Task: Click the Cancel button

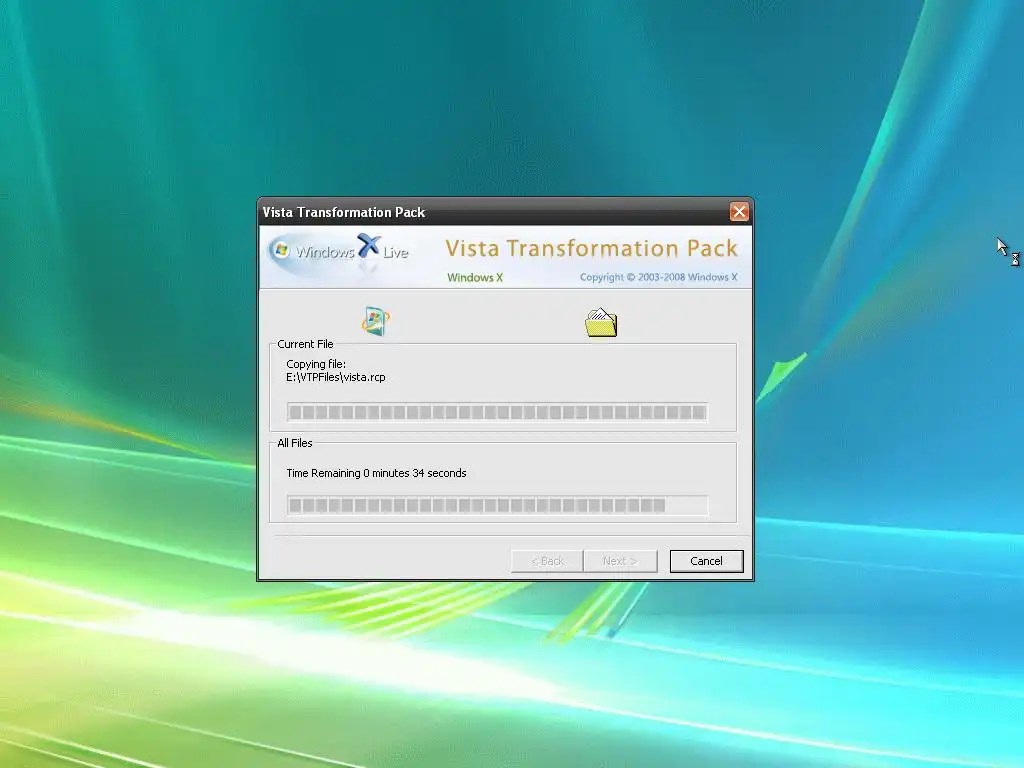Action: (706, 561)
